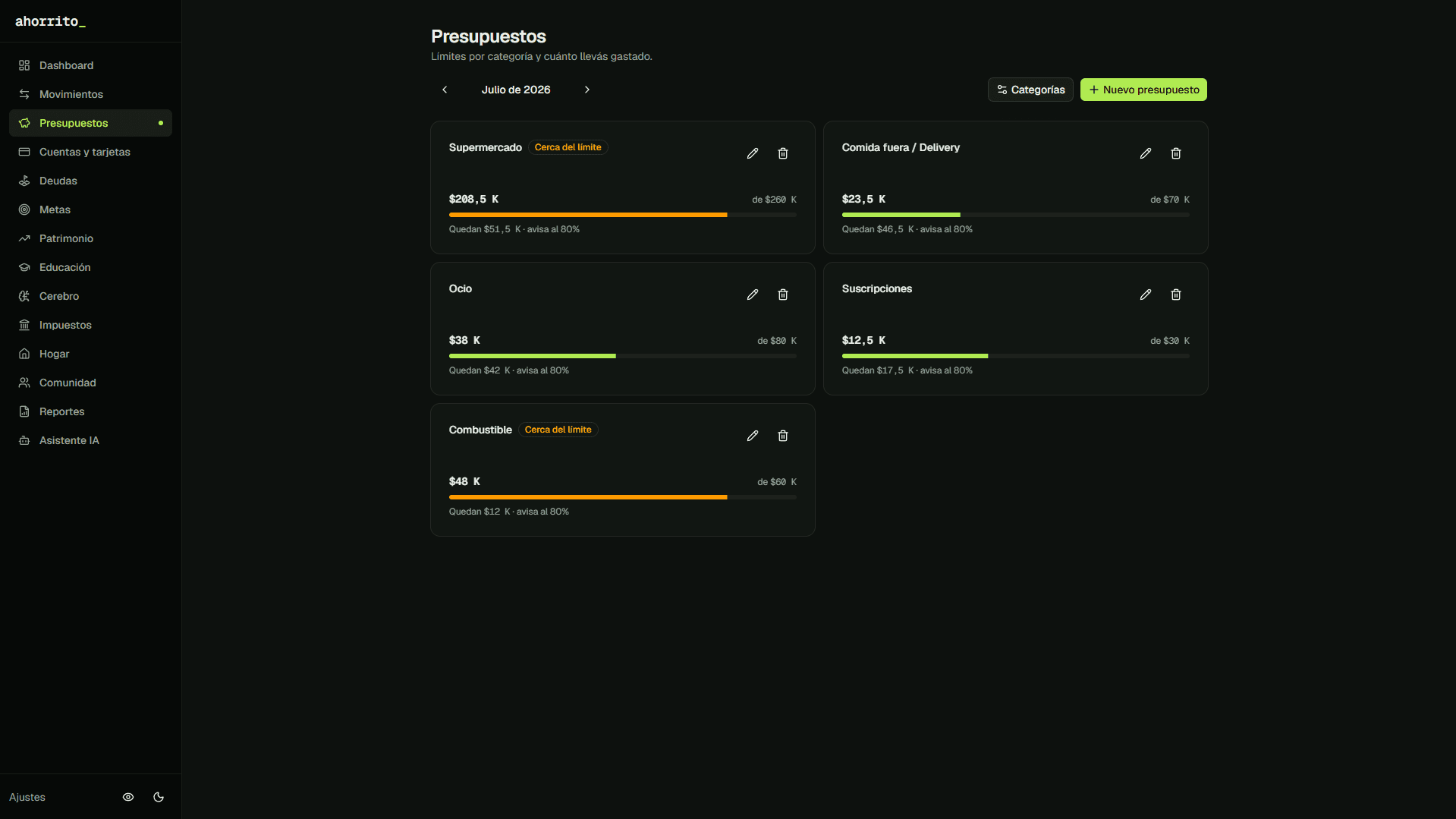The width and height of the screenshot is (1456, 819).
Task: Click the Ocio progress bar
Action: click(623, 356)
